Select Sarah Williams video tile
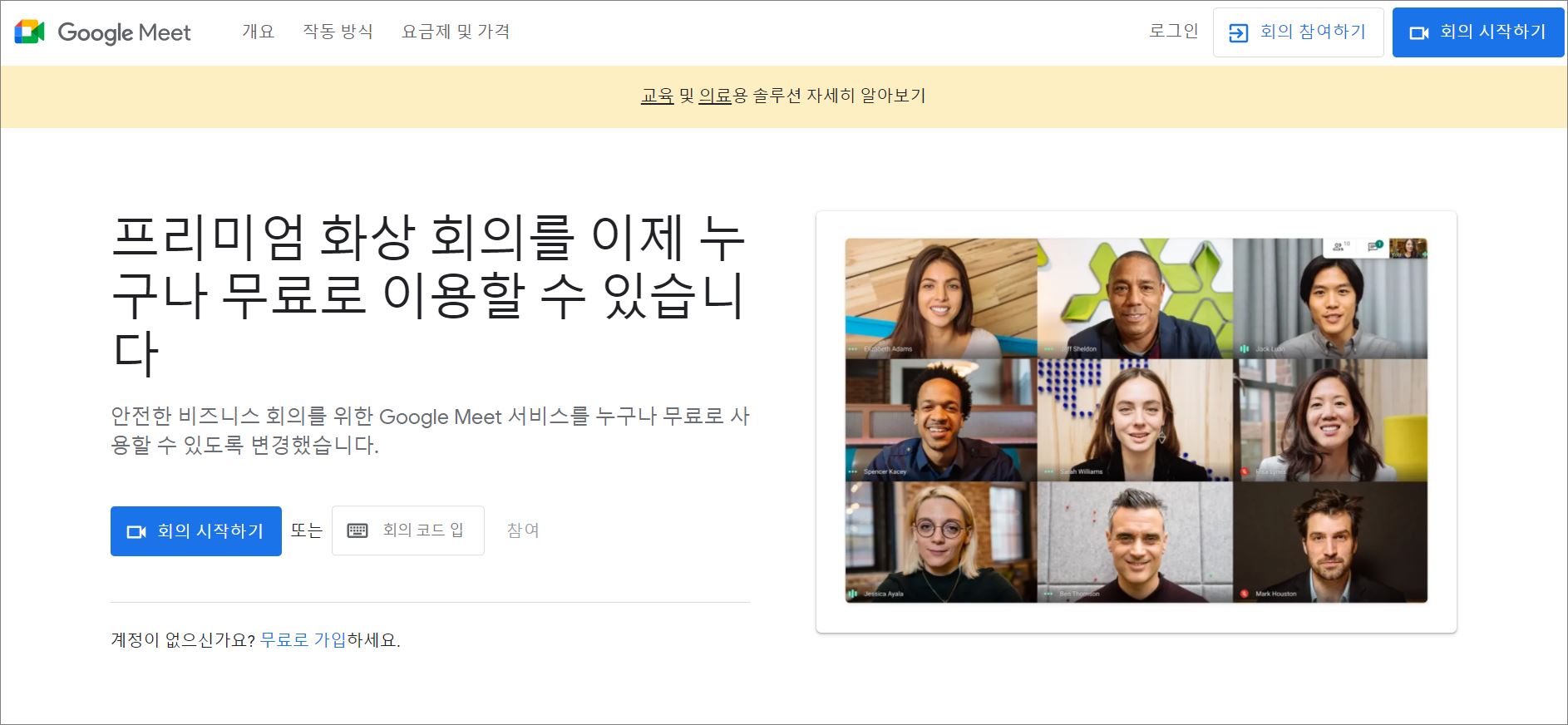 (x=1135, y=420)
